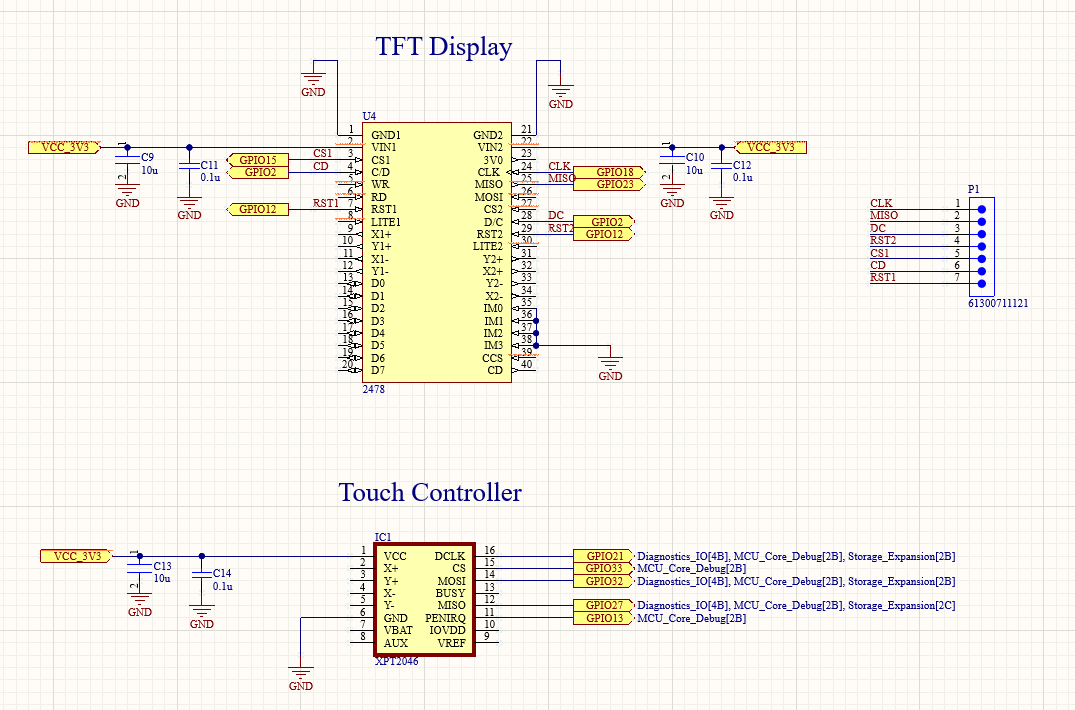The width and height of the screenshot is (1075, 710).
Task: Click the PENIRQ pin name on IC1
Action: [x=445, y=618]
